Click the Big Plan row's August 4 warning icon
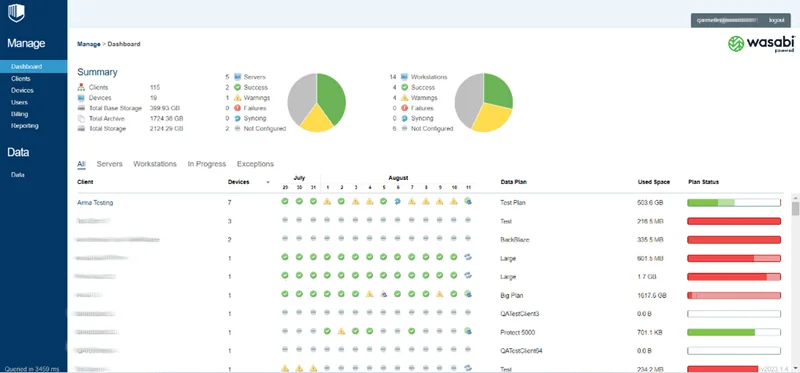Image resolution: width=800 pixels, height=373 pixels. (369, 294)
